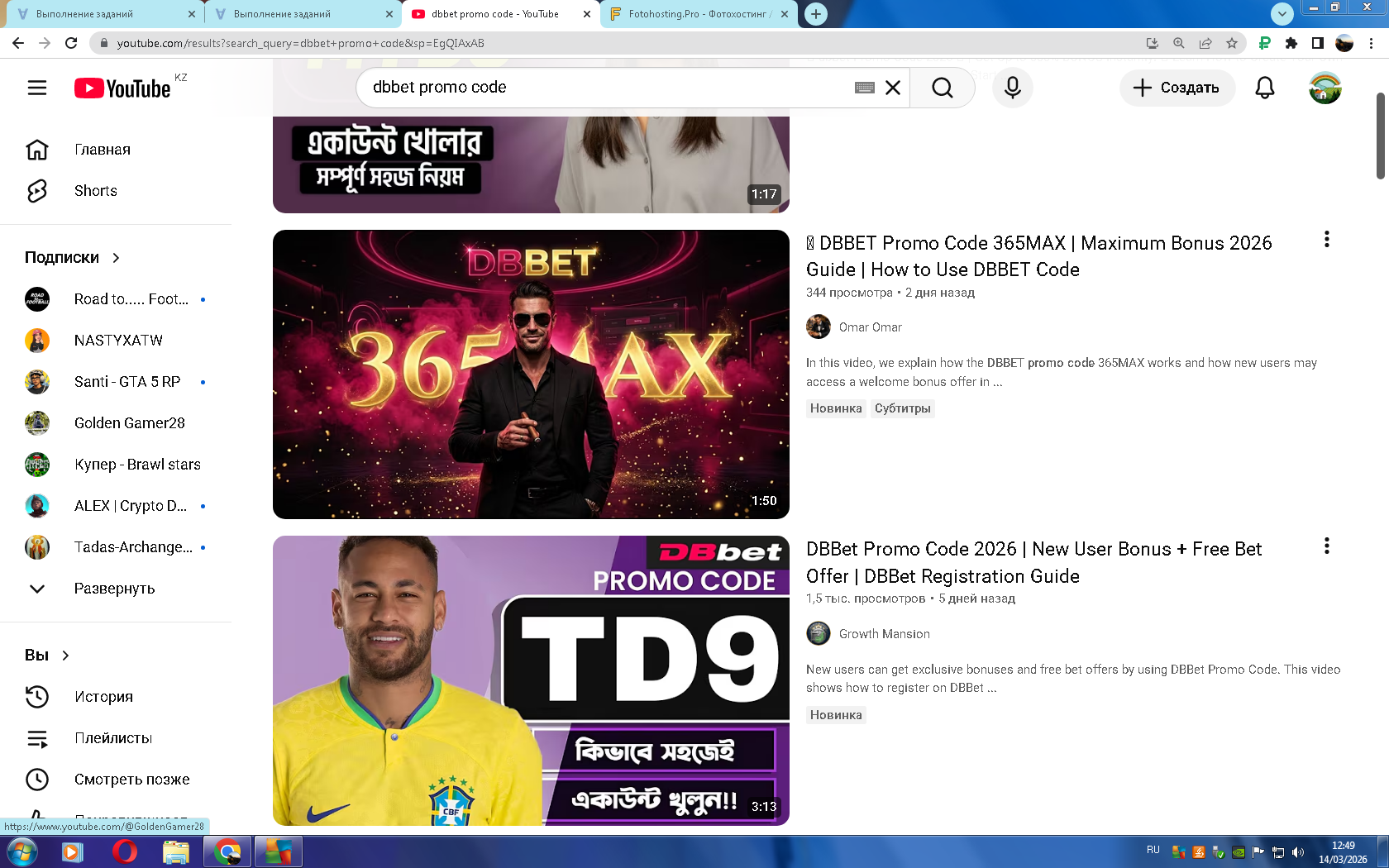Viewport: 1389px width, 868px height.
Task: Expand the subscriptions list with Развернуть
Action: pyautogui.click(x=116, y=589)
